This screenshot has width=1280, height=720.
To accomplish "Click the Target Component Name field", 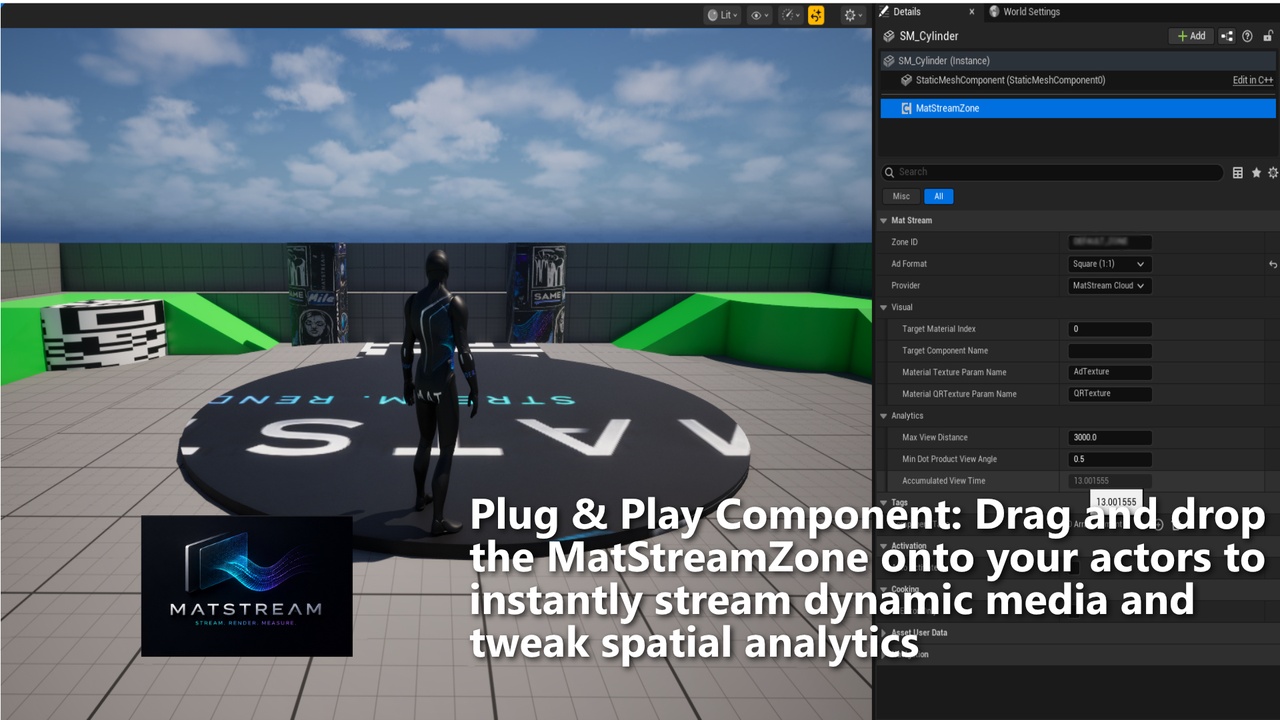I will pos(1110,351).
